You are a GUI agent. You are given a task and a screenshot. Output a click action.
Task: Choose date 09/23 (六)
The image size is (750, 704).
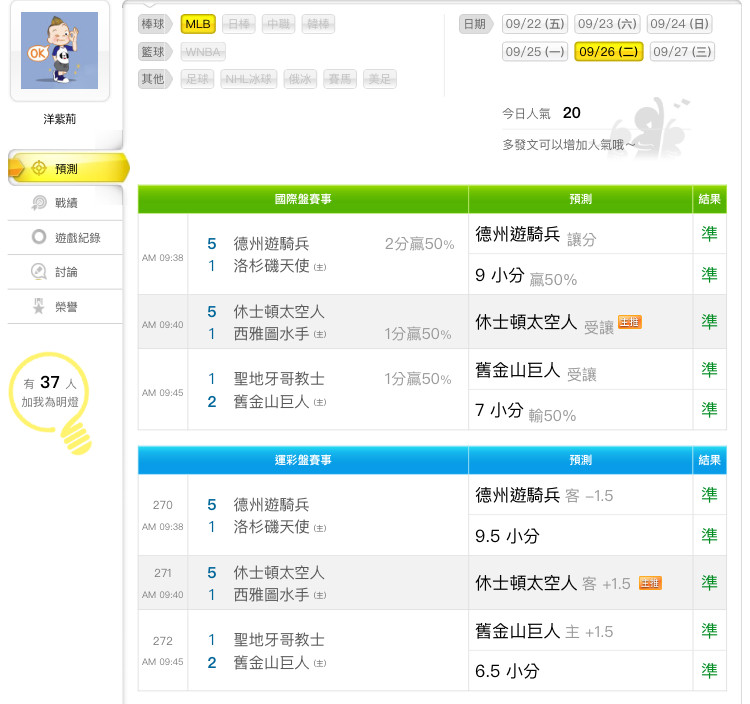607,24
